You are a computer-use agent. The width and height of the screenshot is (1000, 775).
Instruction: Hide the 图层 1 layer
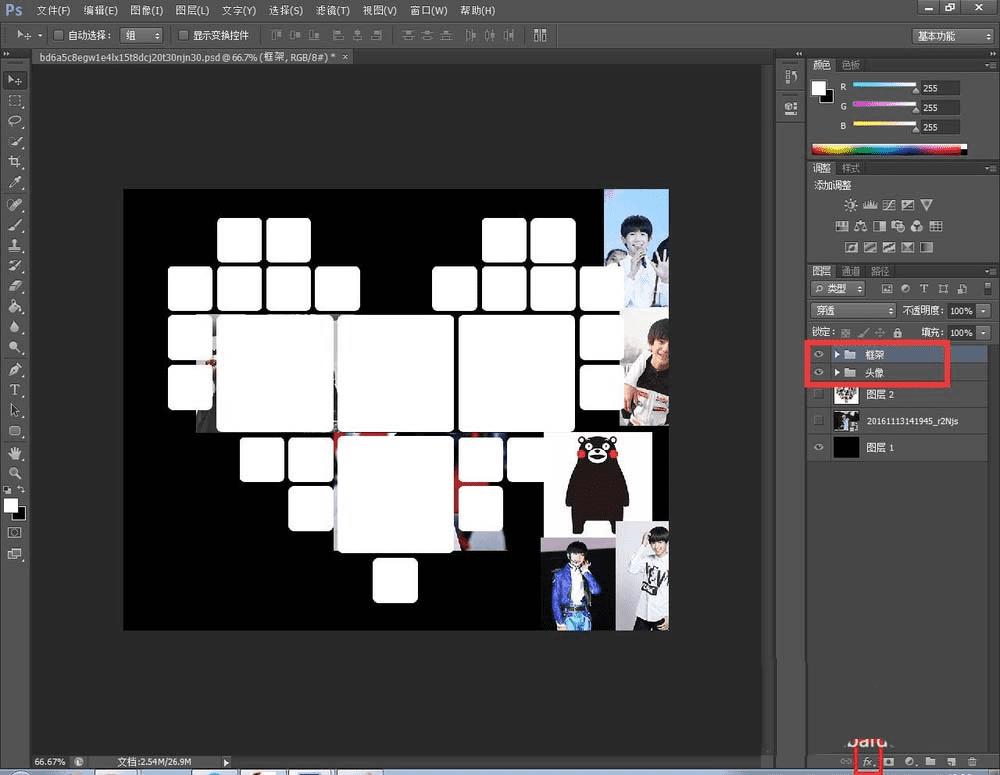pyautogui.click(x=819, y=448)
